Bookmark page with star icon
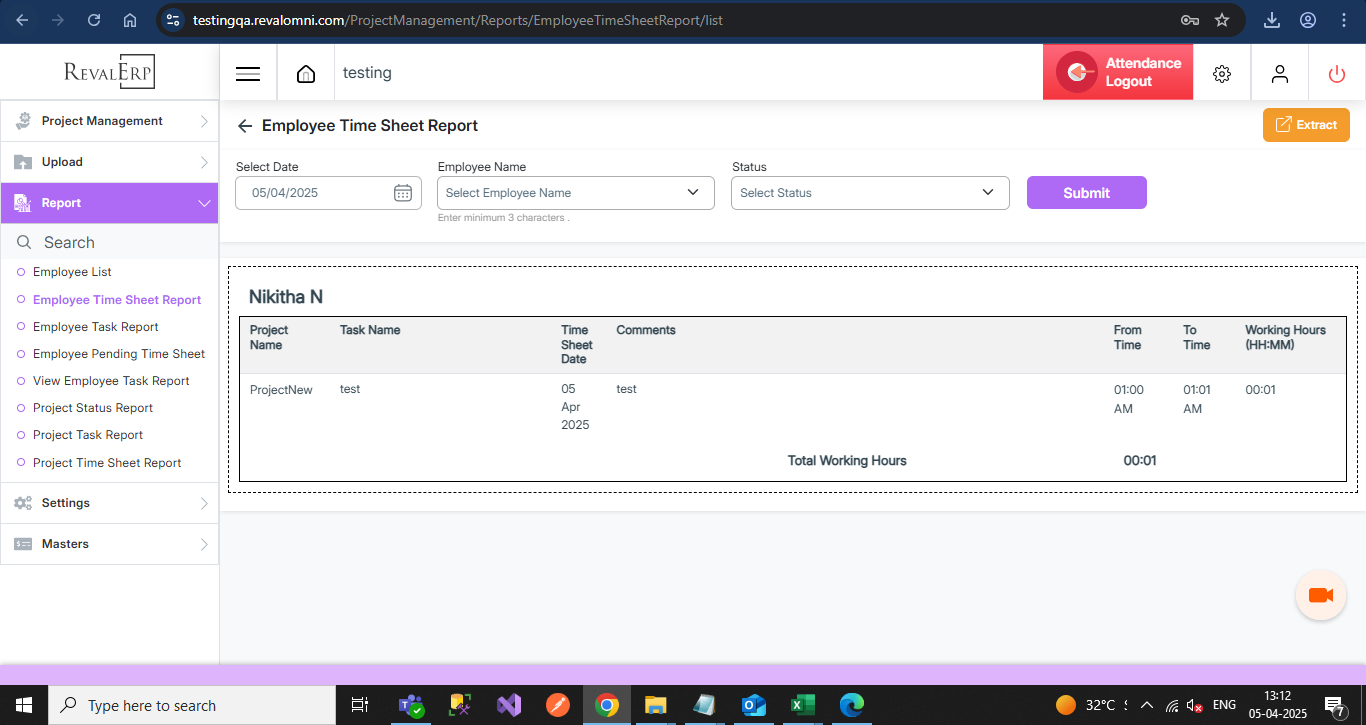The width and height of the screenshot is (1366, 725). (1221, 20)
